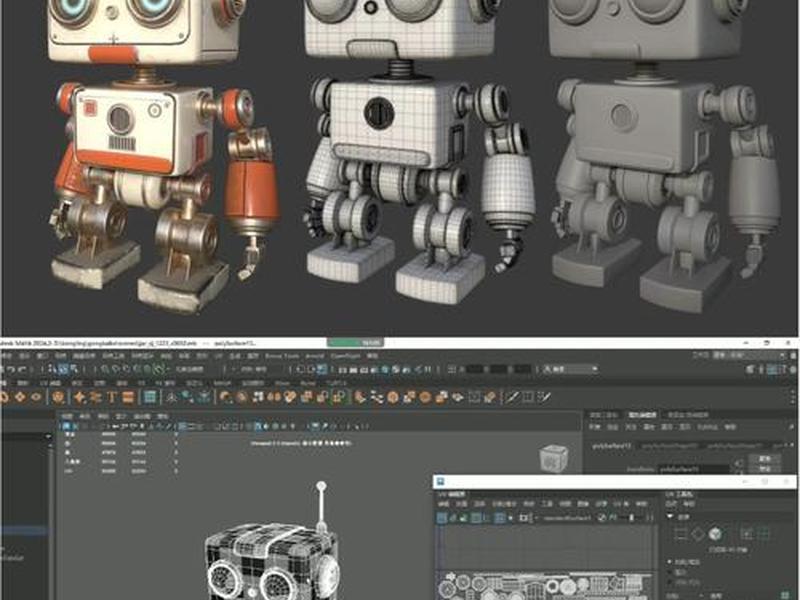
Task: Switch to the Bullet shelf tab
Action: [x=308, y=383]
